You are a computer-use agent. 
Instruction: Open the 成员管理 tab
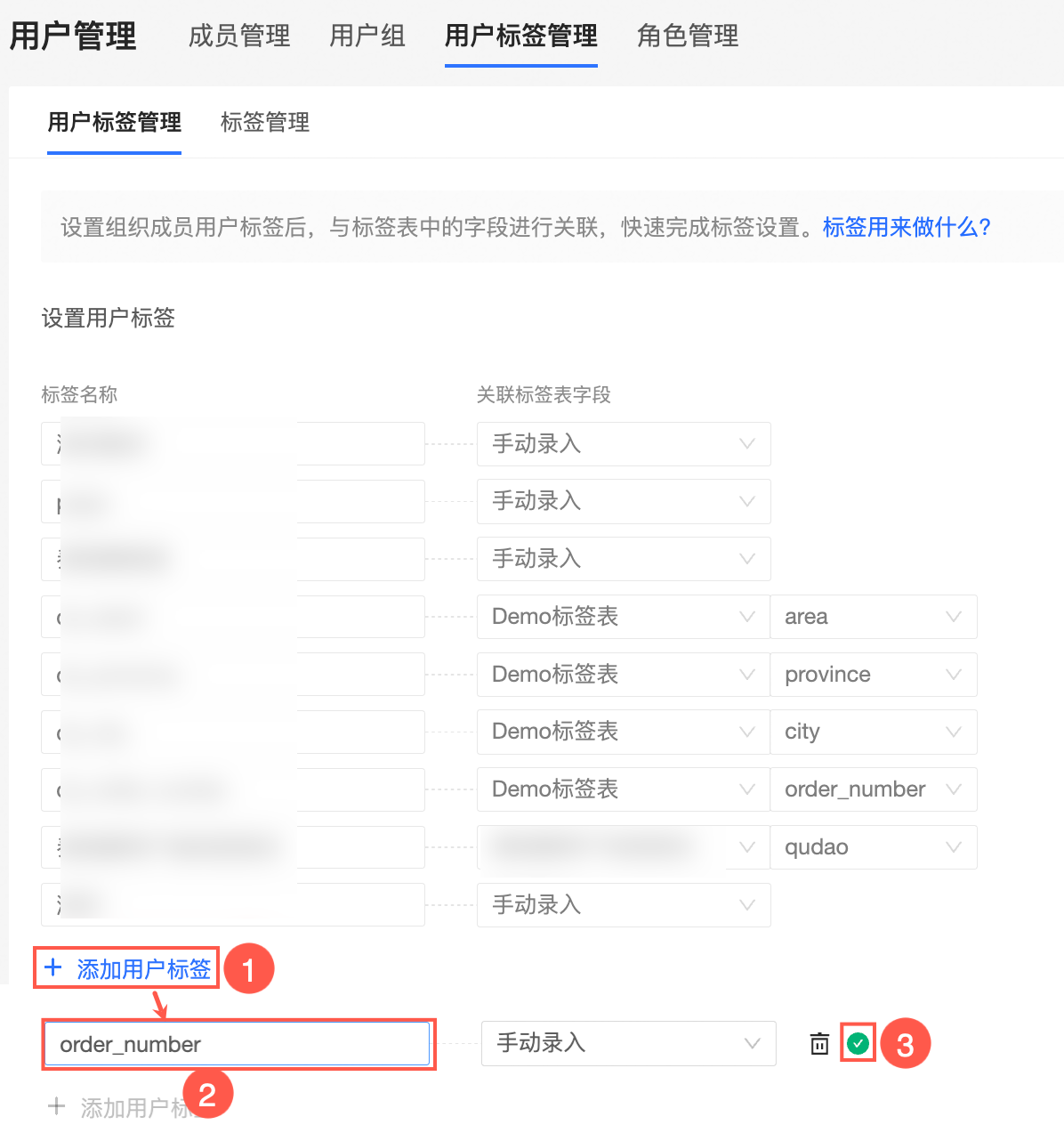point(239,36)
